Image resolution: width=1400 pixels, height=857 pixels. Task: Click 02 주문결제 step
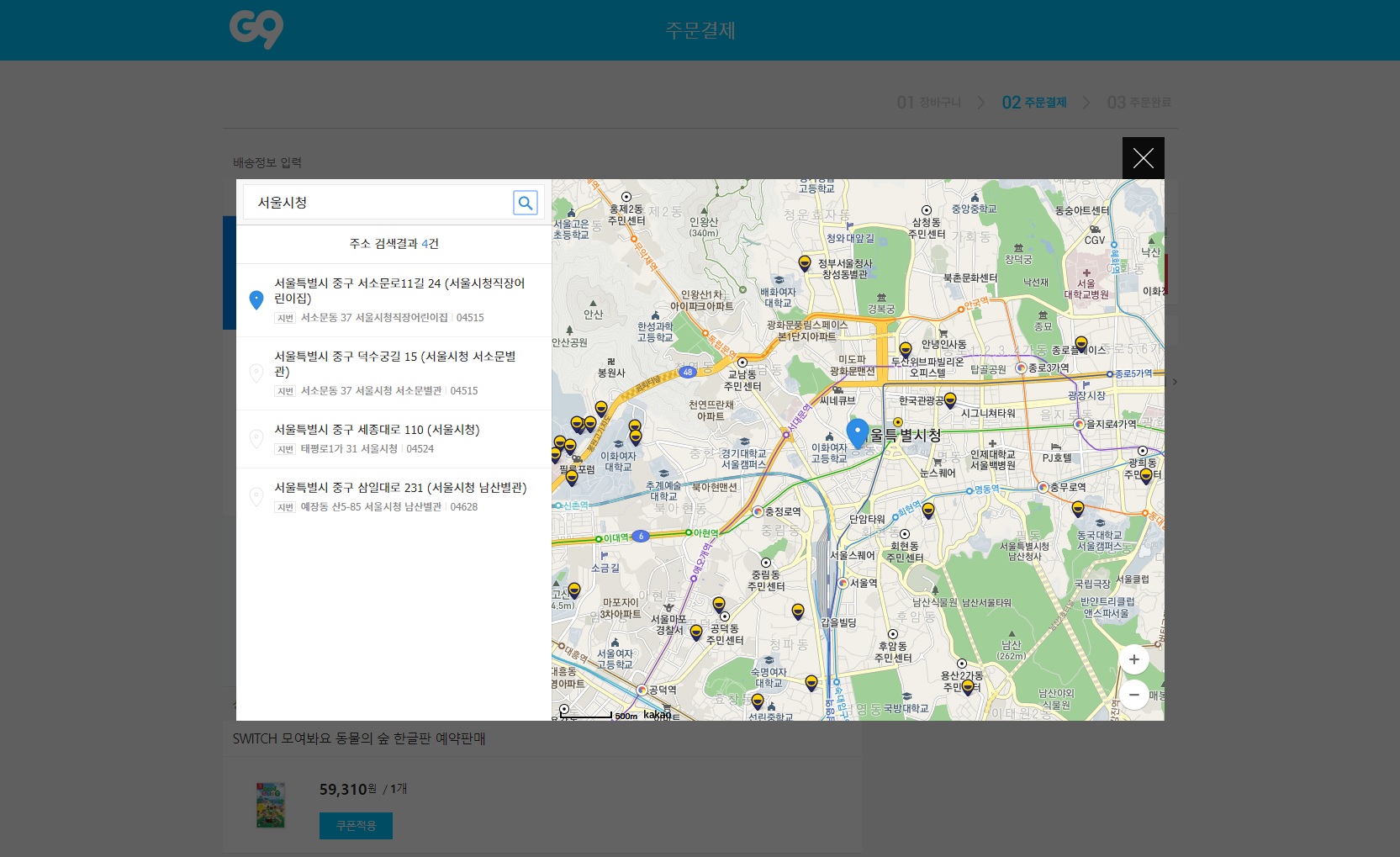1034,103
